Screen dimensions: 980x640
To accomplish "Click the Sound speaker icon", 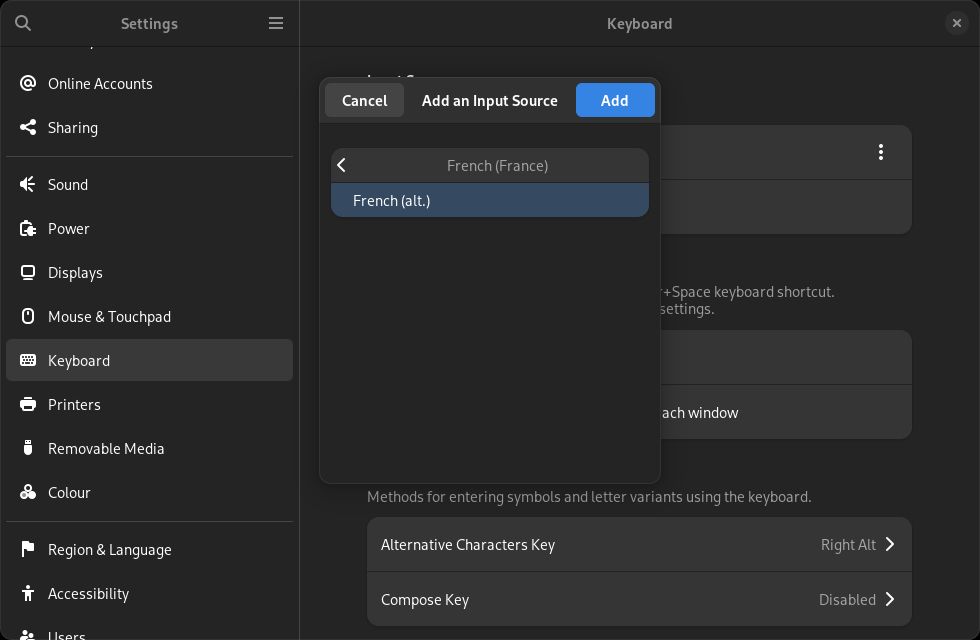I will 28,185.
